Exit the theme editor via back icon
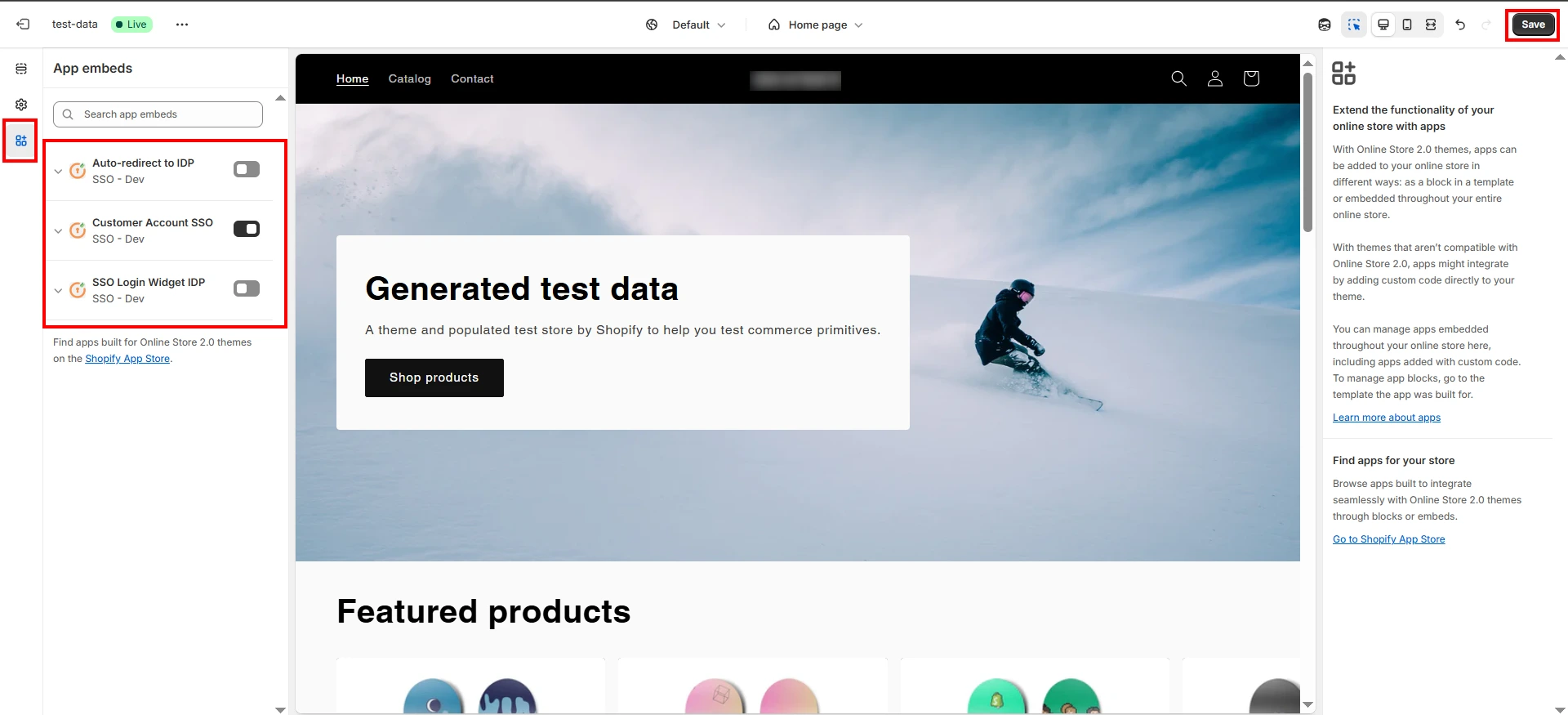 tap(23, 25)
